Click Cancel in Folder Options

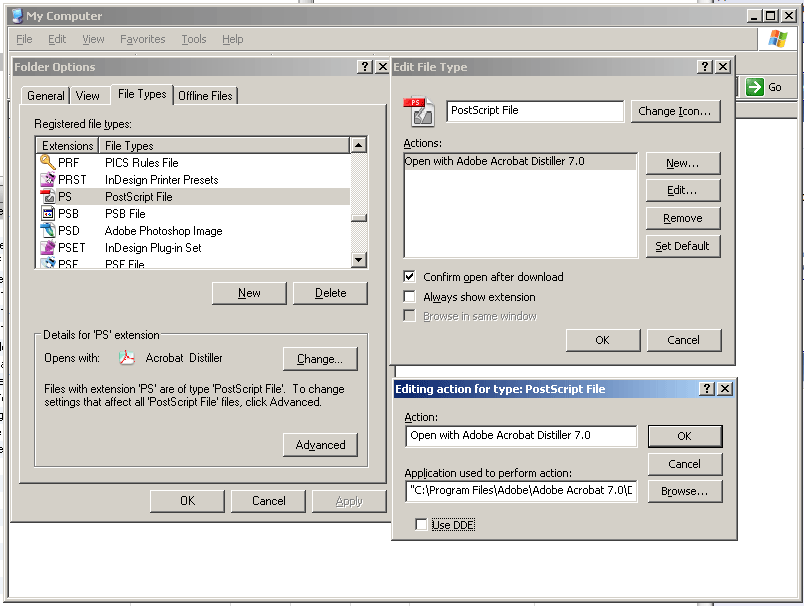pyautogui.click(x=268, y=501)
